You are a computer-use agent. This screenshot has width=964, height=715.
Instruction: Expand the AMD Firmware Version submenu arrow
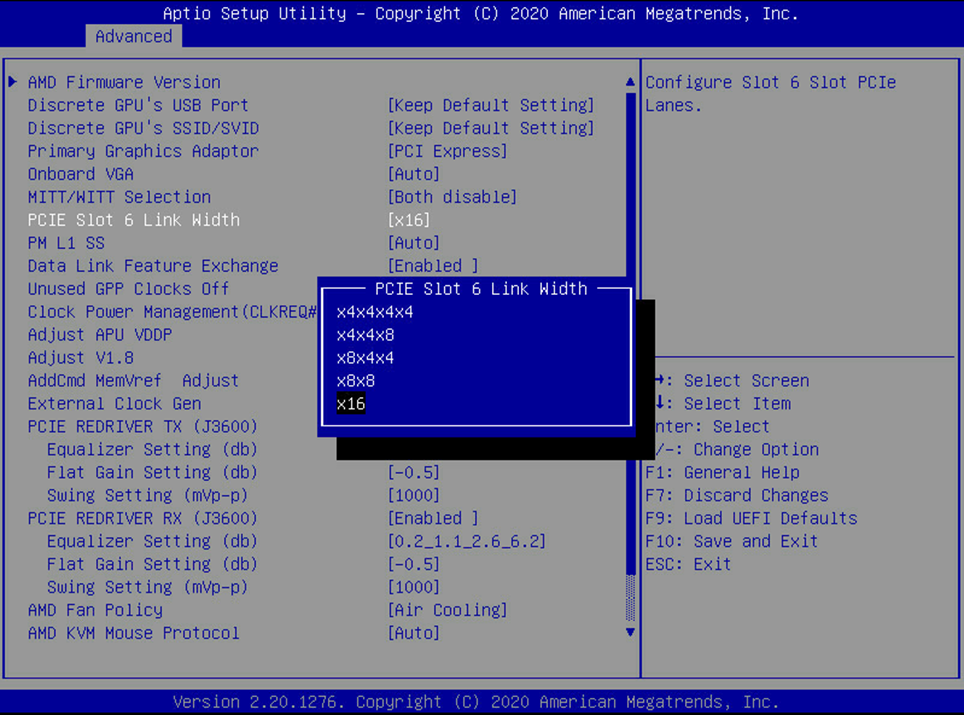pyautogui.click(x=12, y=82)
